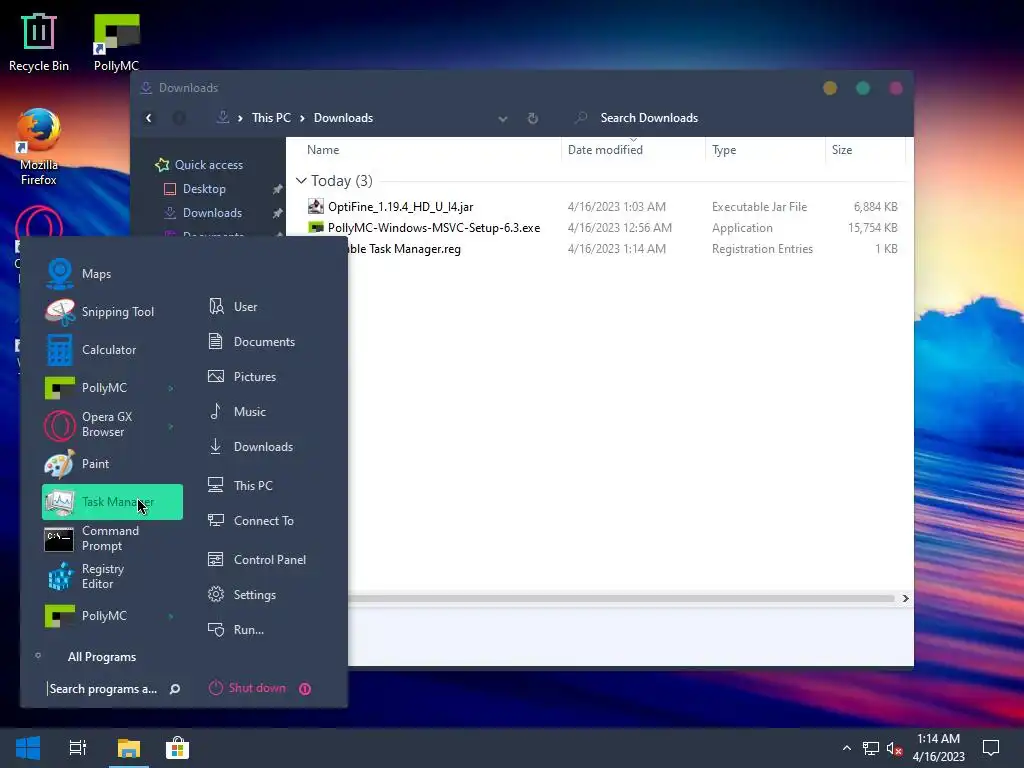Image resolution: width=1024 pixels, height=768 pixels.
Task: Open File Explorer on the taskbar
Action: click(x=129, y=748)
